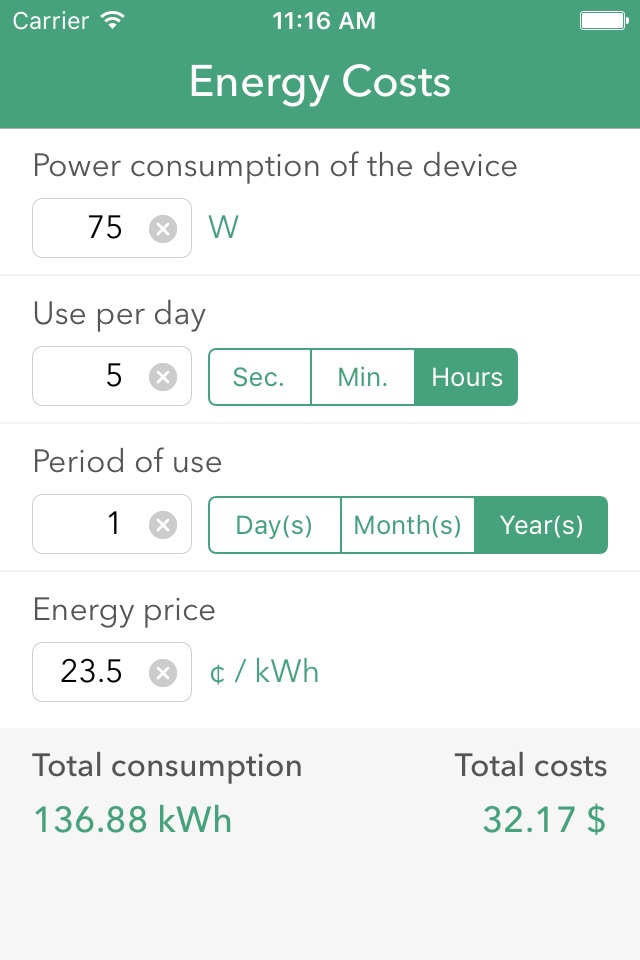Tap the 32.17 $ total costs value
640x960 pixels.
pos(544,819)
